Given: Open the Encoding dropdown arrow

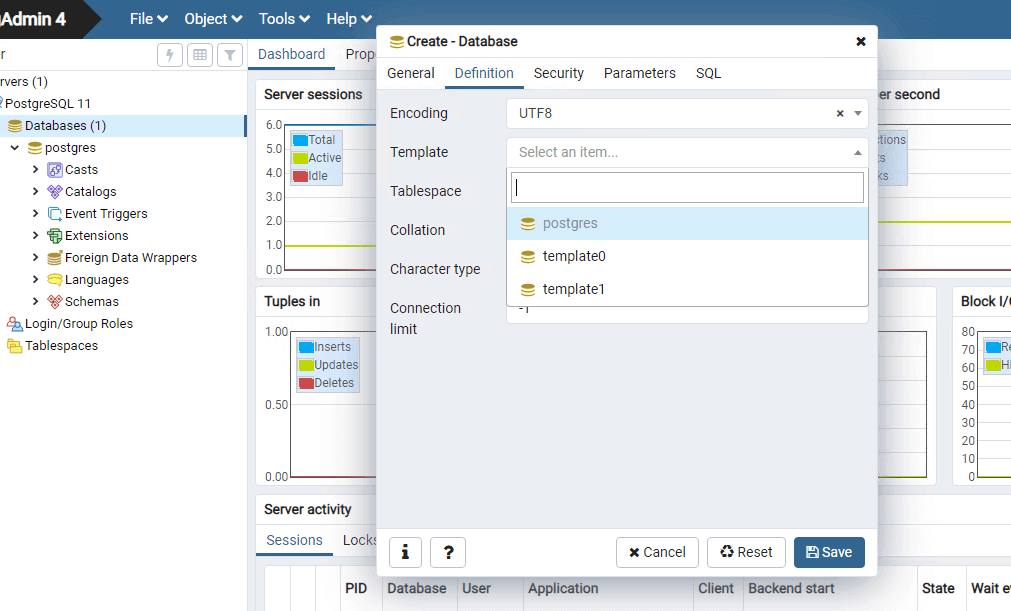Looking at the screenshot, I should 858,114.
